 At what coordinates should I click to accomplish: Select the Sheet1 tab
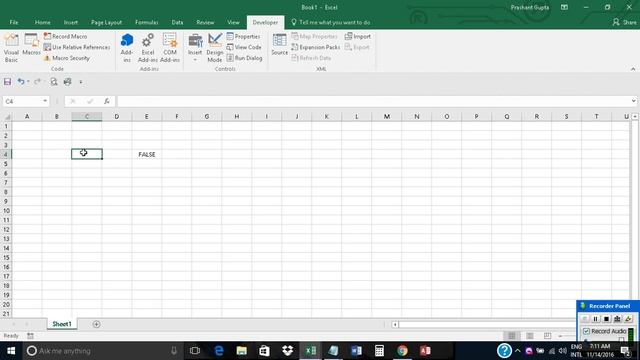click(x=62, y=324)
